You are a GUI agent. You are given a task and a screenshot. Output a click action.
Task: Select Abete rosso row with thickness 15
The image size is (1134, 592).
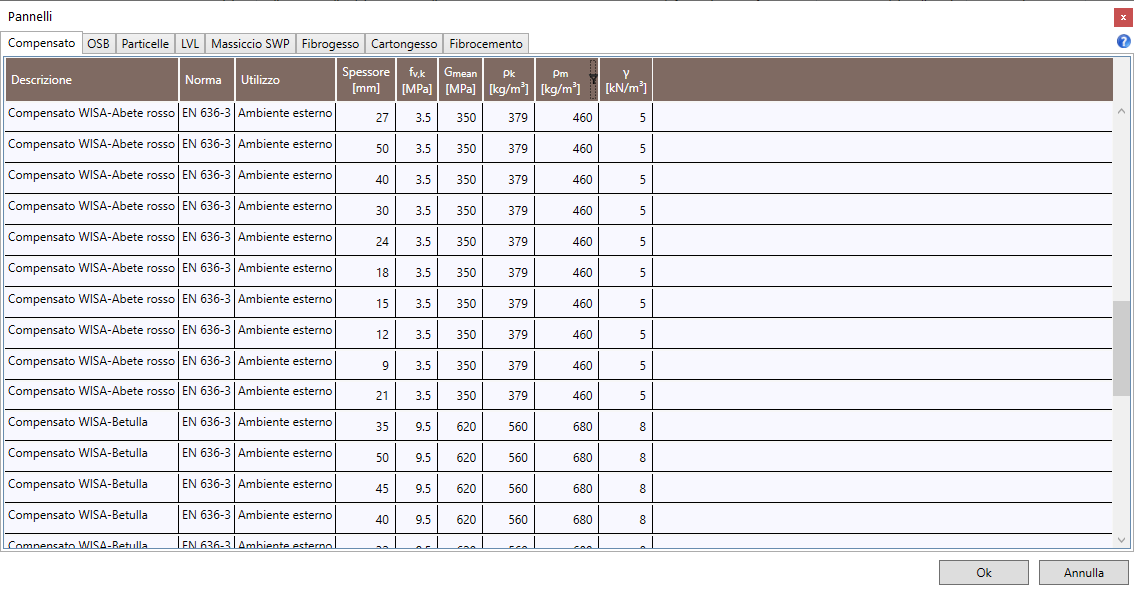(x=558, y=303)
